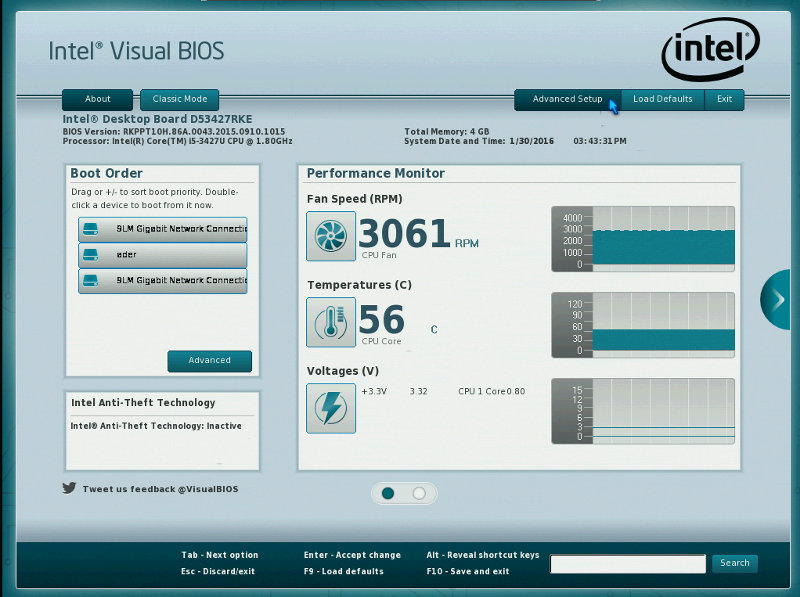The width and height of the screenshot is (800, 597).
Task: Click the Exit button
Action: click(x=724, y=100)
